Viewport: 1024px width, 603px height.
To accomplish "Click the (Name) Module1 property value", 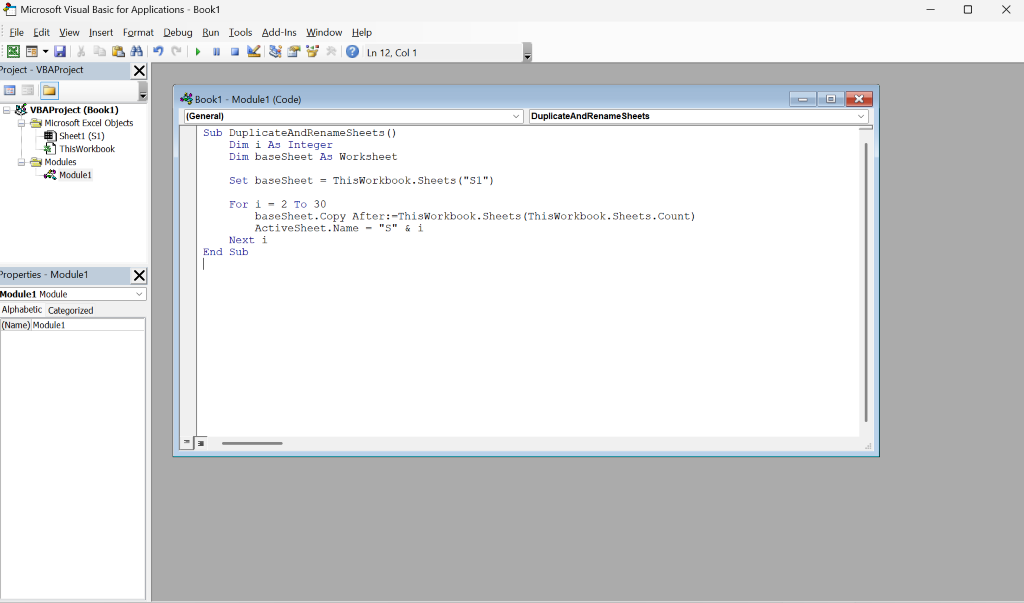I will coord(88,325).
